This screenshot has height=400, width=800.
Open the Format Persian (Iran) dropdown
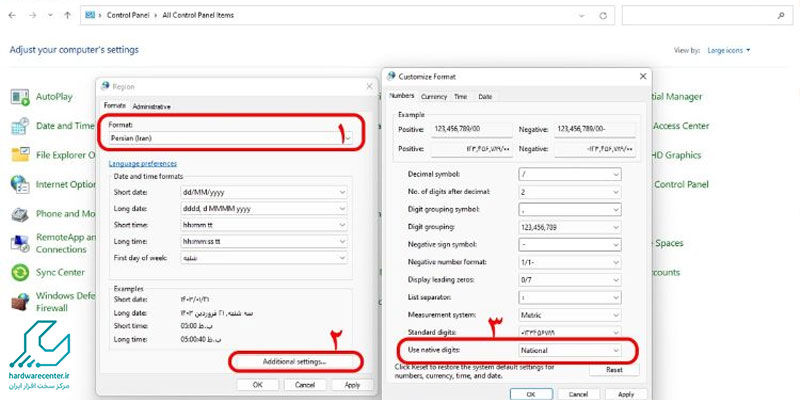click(x=231, y=138)
